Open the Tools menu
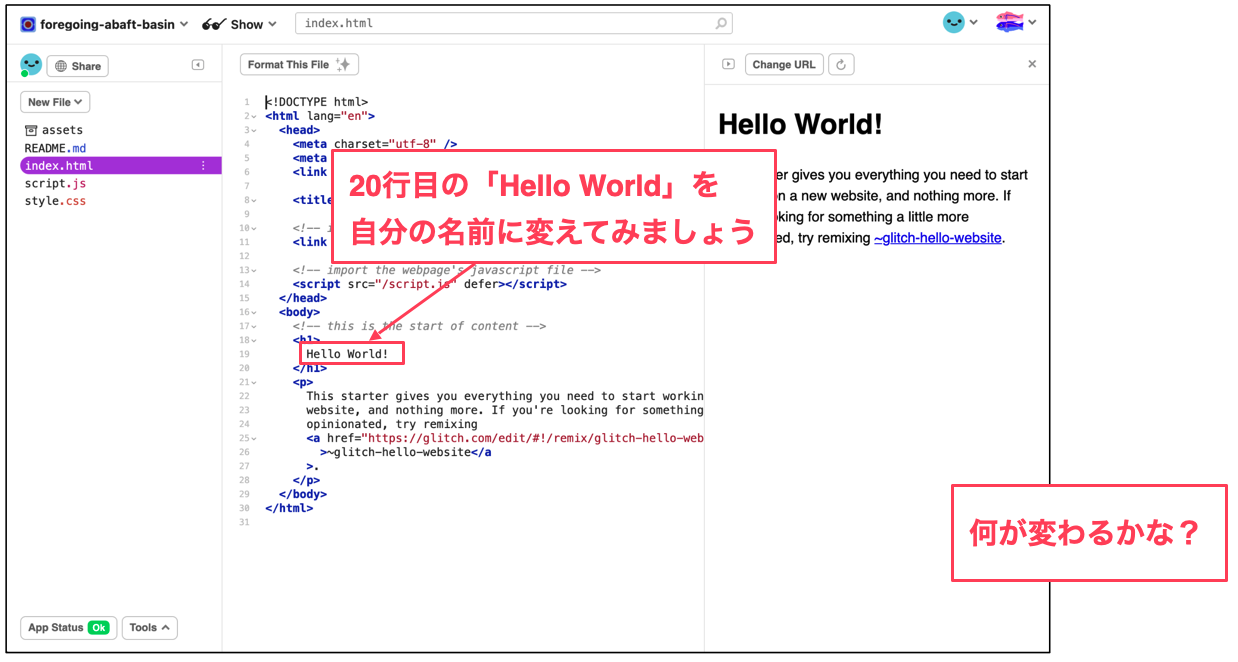The width and height of the screenshot is (1238, 662). point(149,628)
